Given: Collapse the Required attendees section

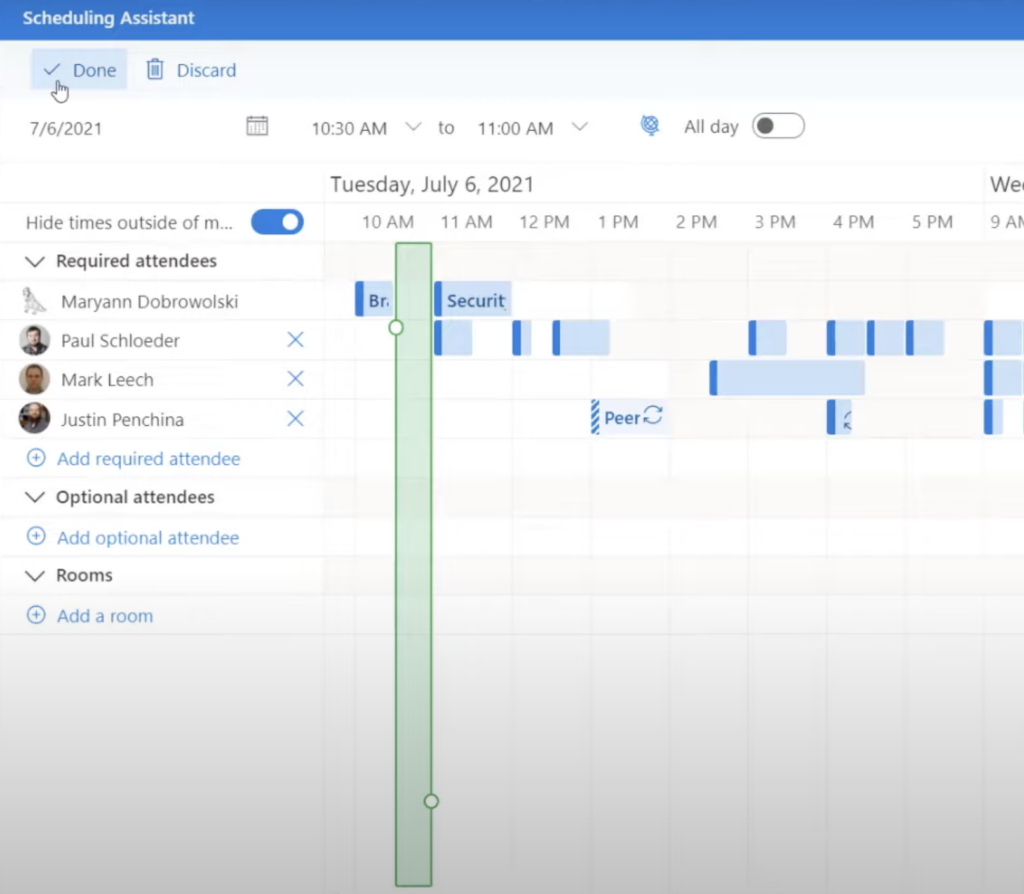Looking at the screenshot, I should (35, 261).
